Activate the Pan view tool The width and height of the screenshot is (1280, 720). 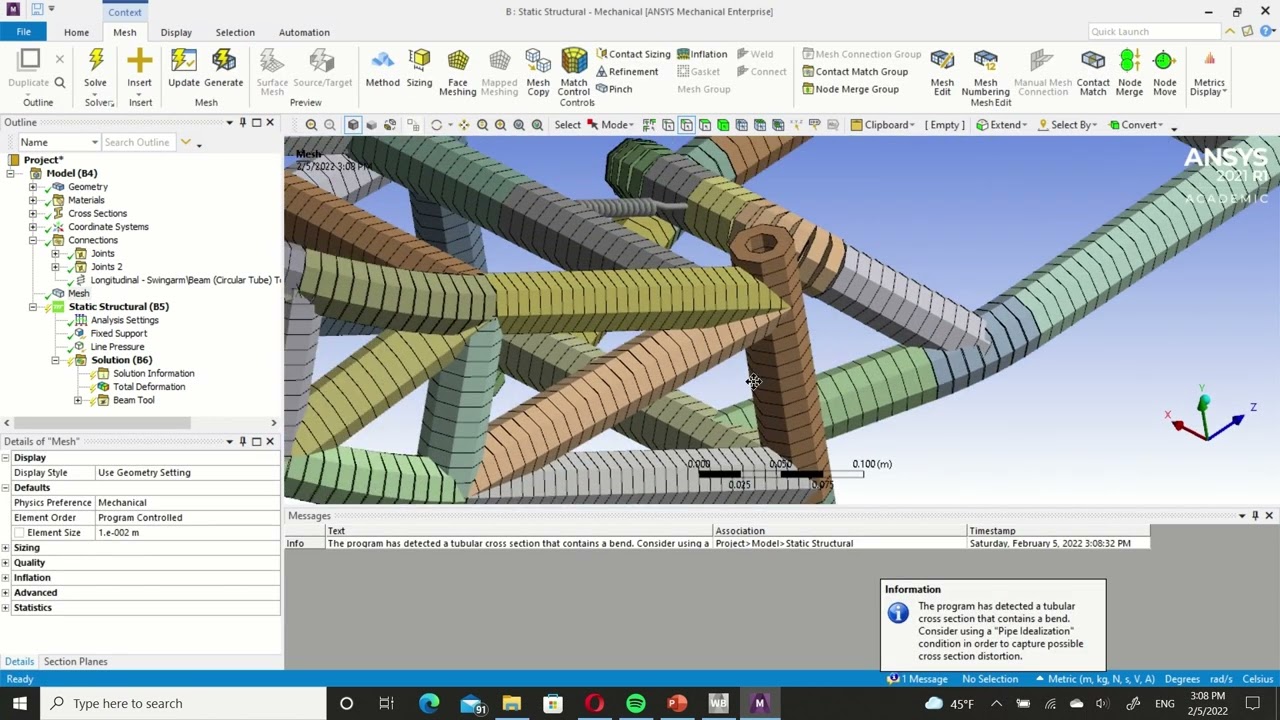464,125
